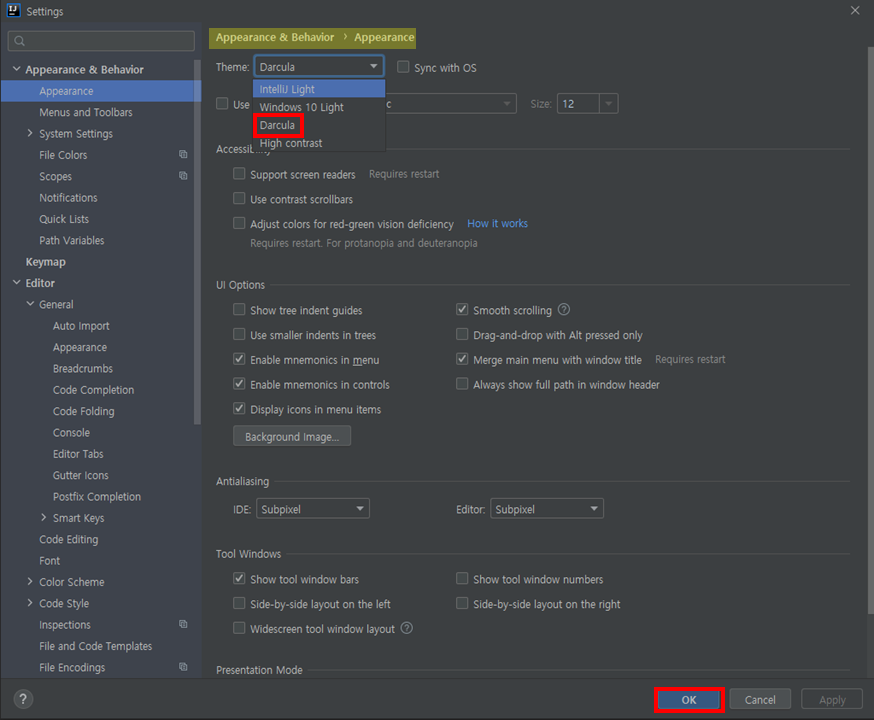This screenshot has height=720, width=874.
Task: Open Notifications settings page
Action: tap(68, 197)
